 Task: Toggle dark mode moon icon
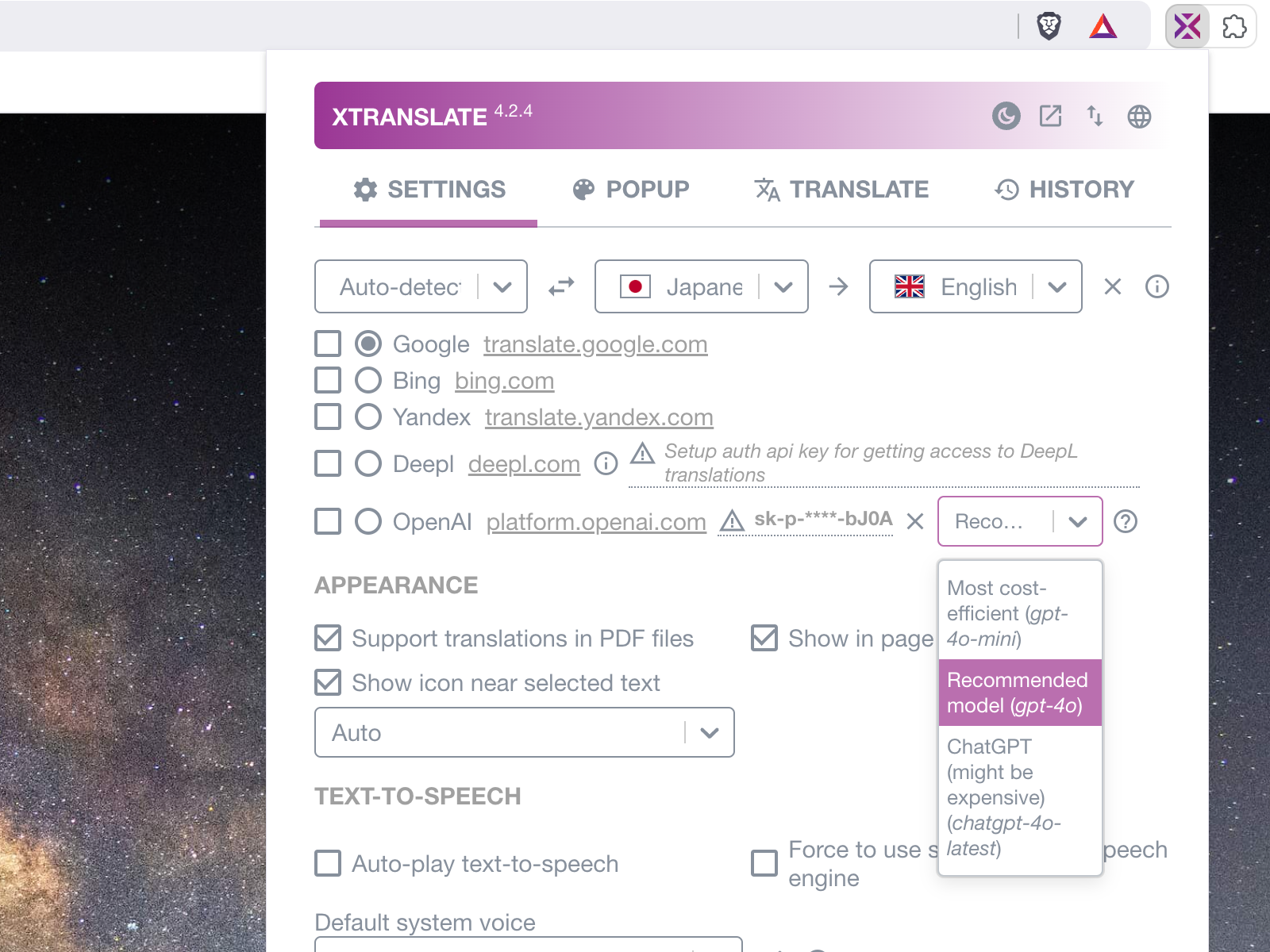pyautogui.click(x=1006, y=117)
